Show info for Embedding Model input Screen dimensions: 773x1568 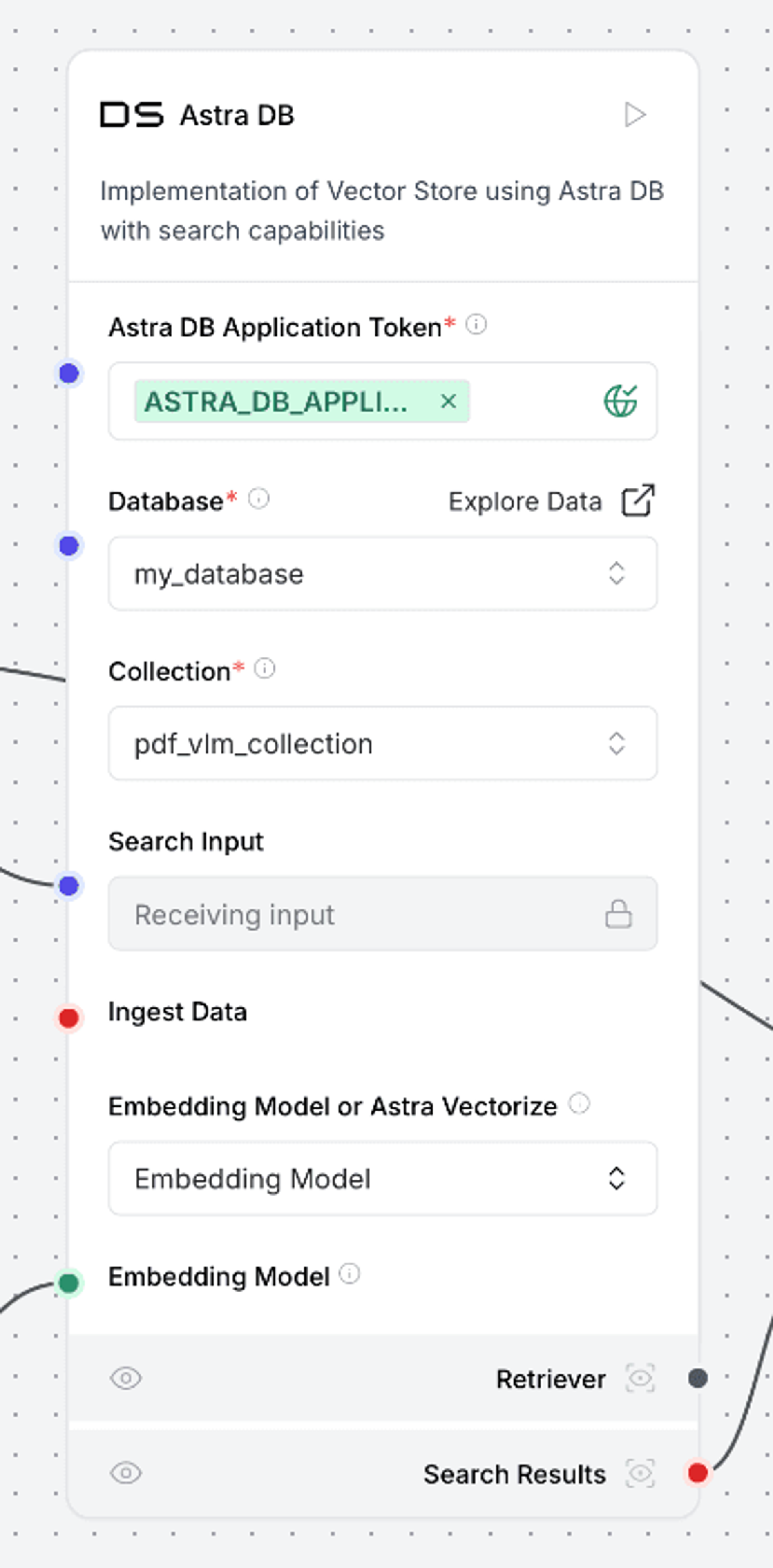coord(349,1274)
